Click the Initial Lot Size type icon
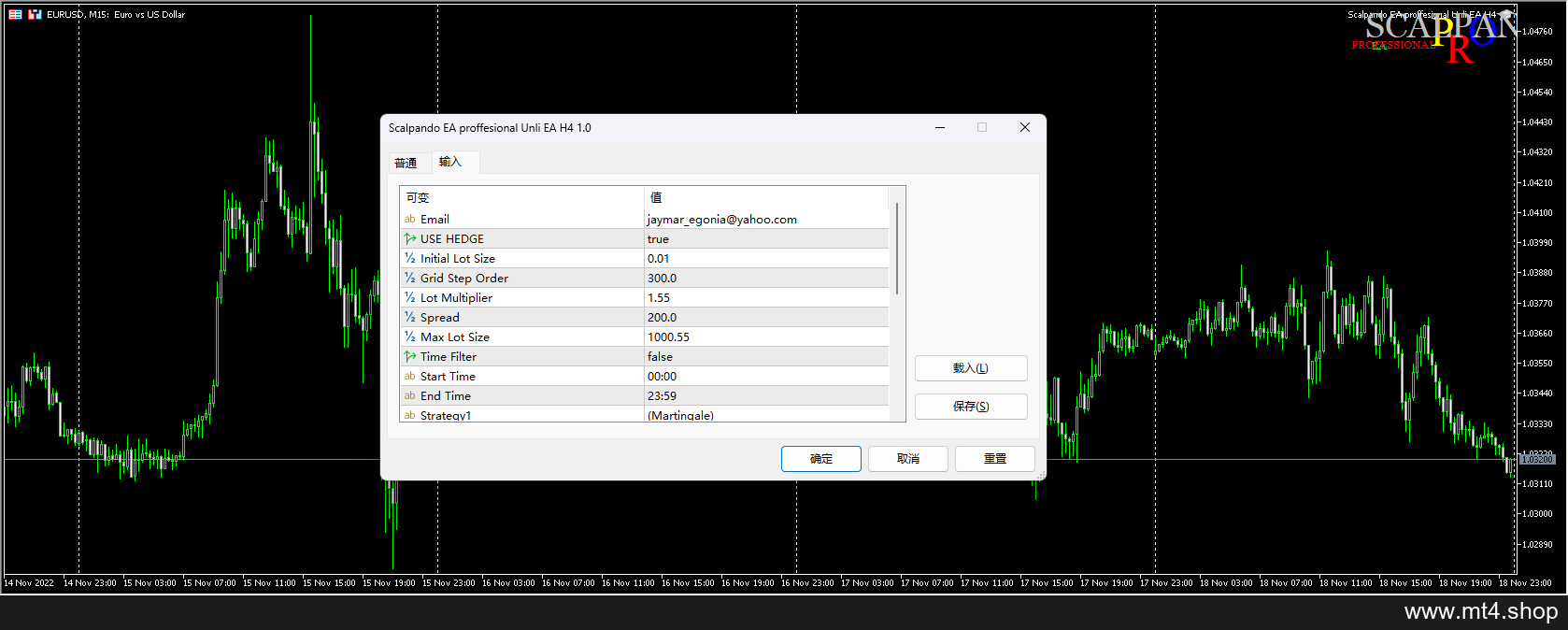Viewport: 1568px width, 630px height. pyautogui.click(x=409, y=259)
